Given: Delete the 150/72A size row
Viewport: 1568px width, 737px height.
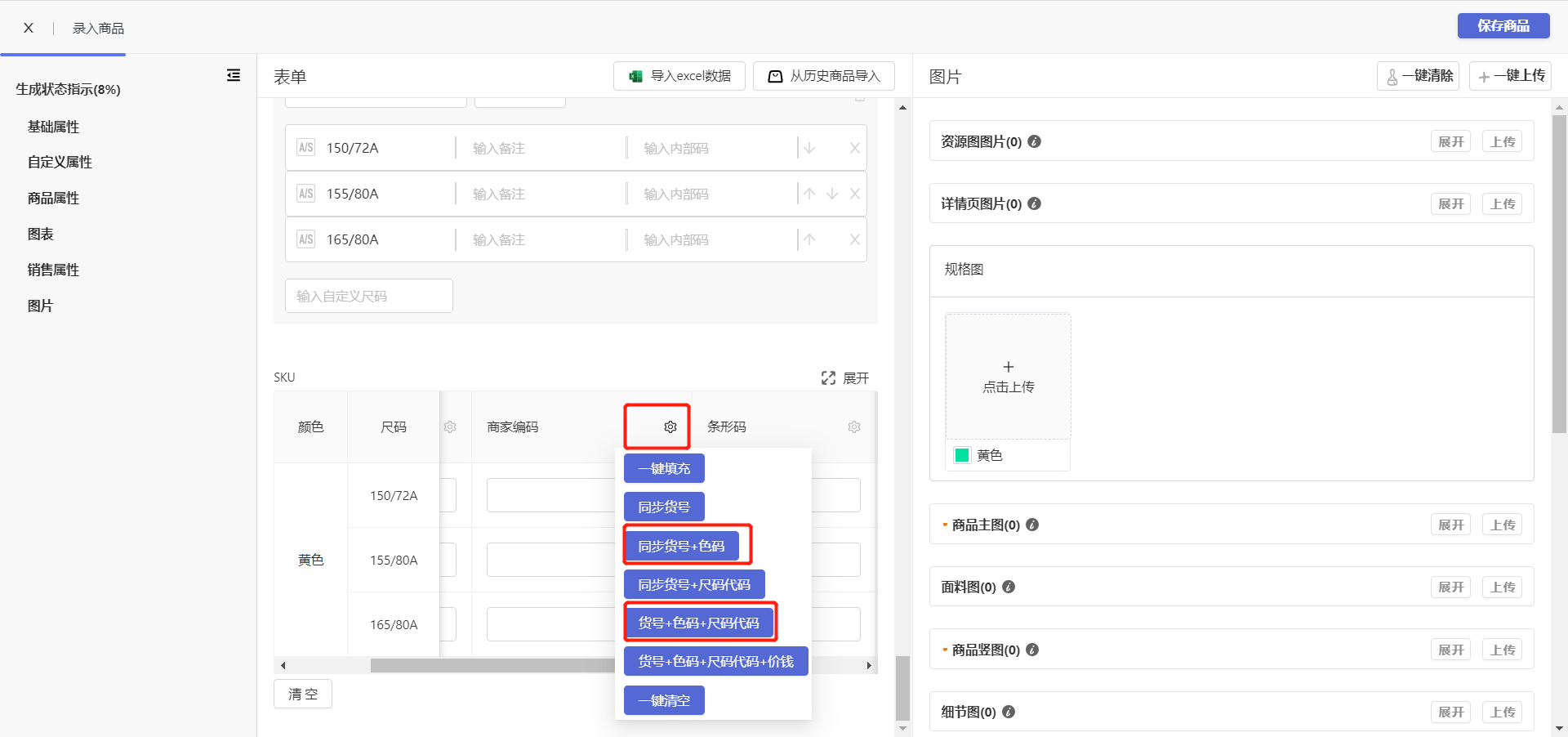Looking at the screenshot, I should [x=854, y=148].
